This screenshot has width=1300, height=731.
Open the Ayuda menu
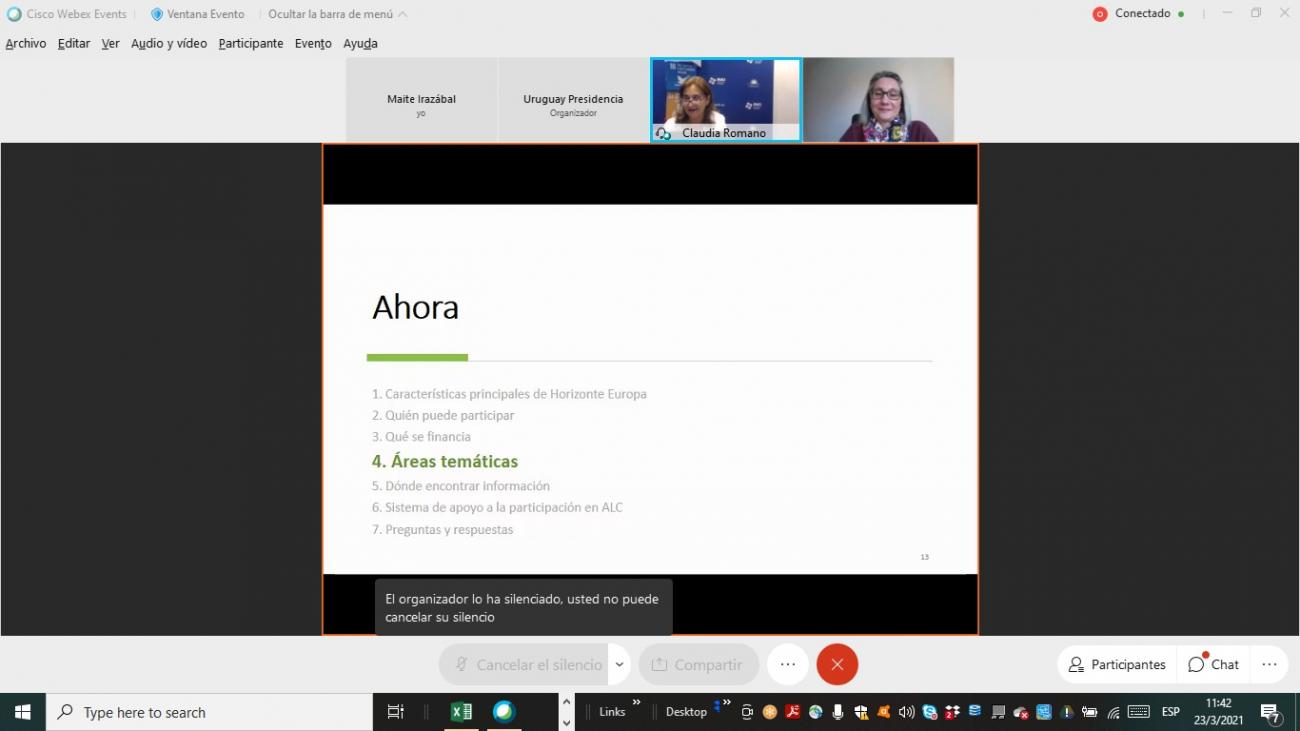[360, 43]
